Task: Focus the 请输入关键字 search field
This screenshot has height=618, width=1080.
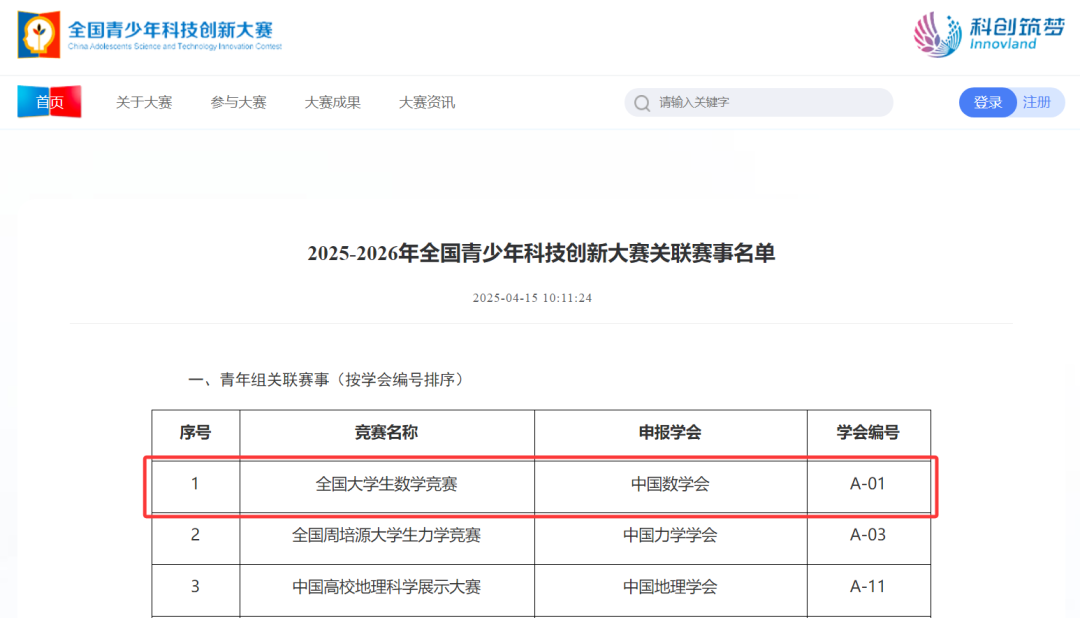Action: pyautogui.click(x=759, y=103)
